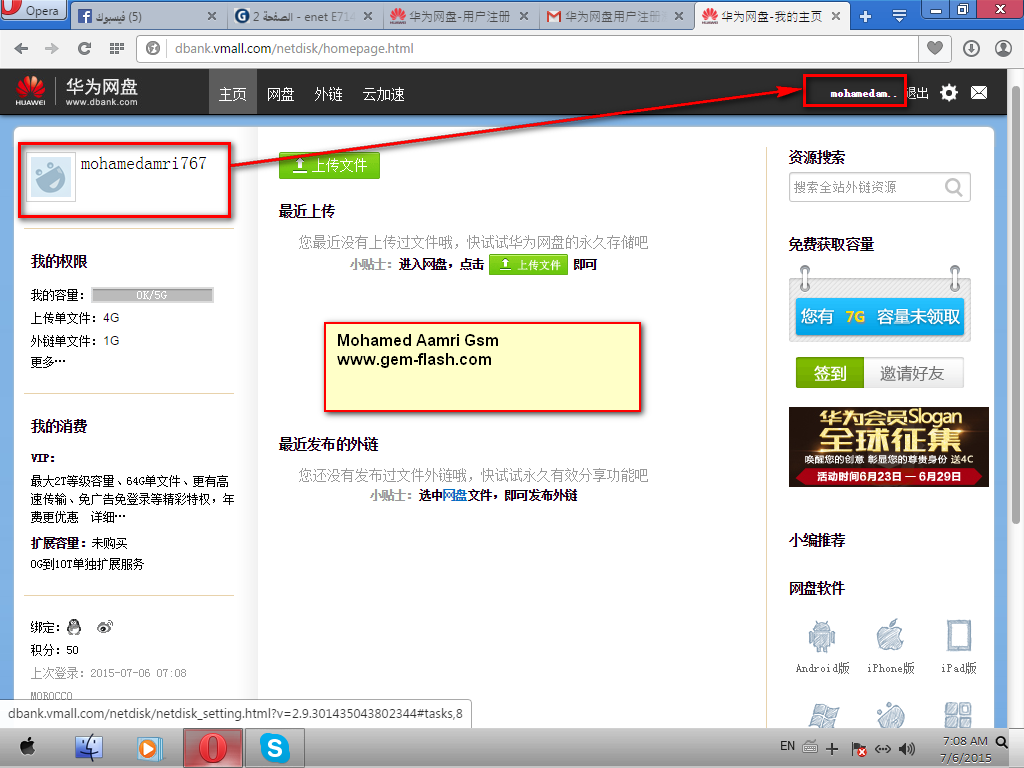Claim the 7G 容量未领取 banner

pos(880,316)
